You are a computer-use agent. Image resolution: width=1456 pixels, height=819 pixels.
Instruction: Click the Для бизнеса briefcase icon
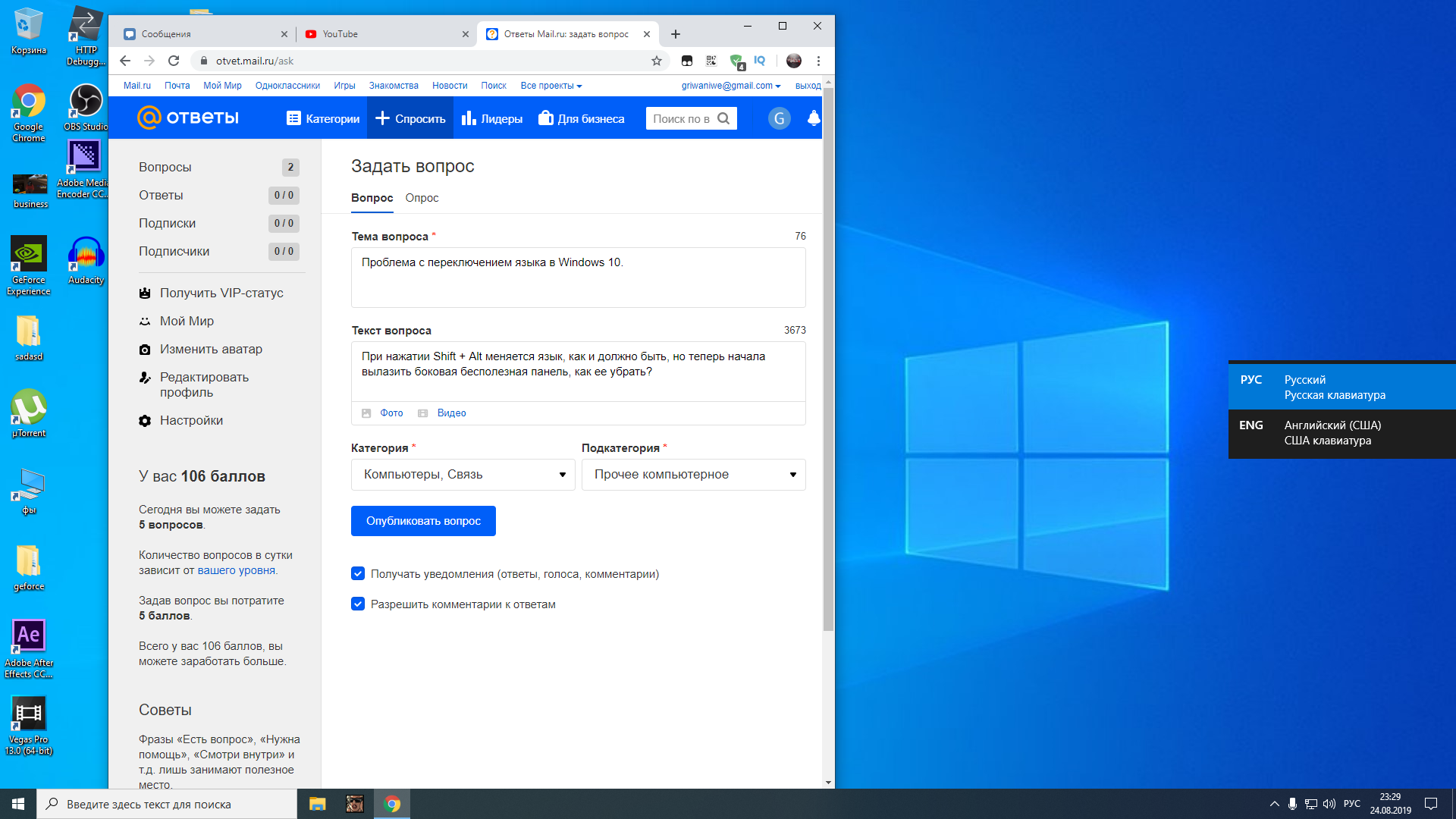(547, 118)
